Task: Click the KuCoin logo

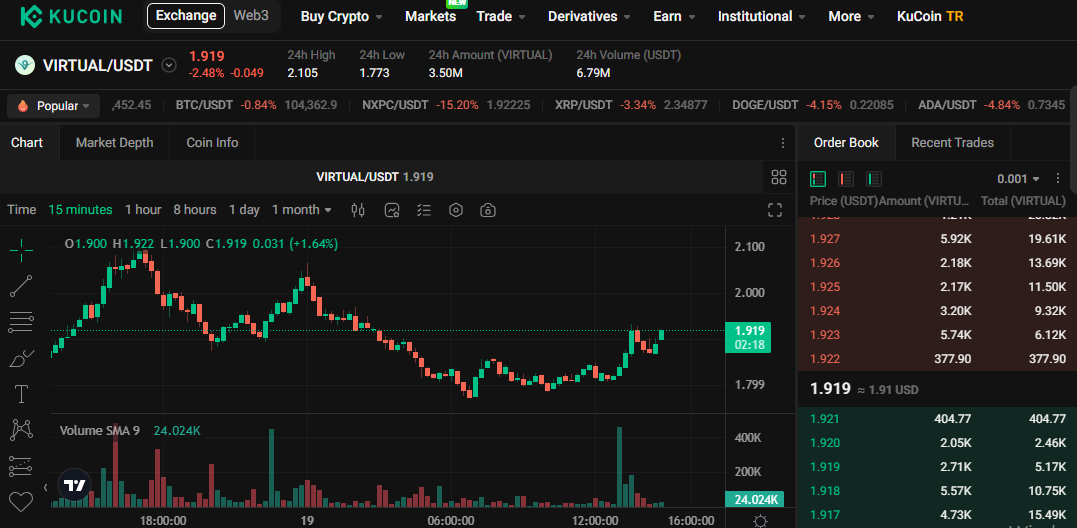Action: tap(71, 16)
